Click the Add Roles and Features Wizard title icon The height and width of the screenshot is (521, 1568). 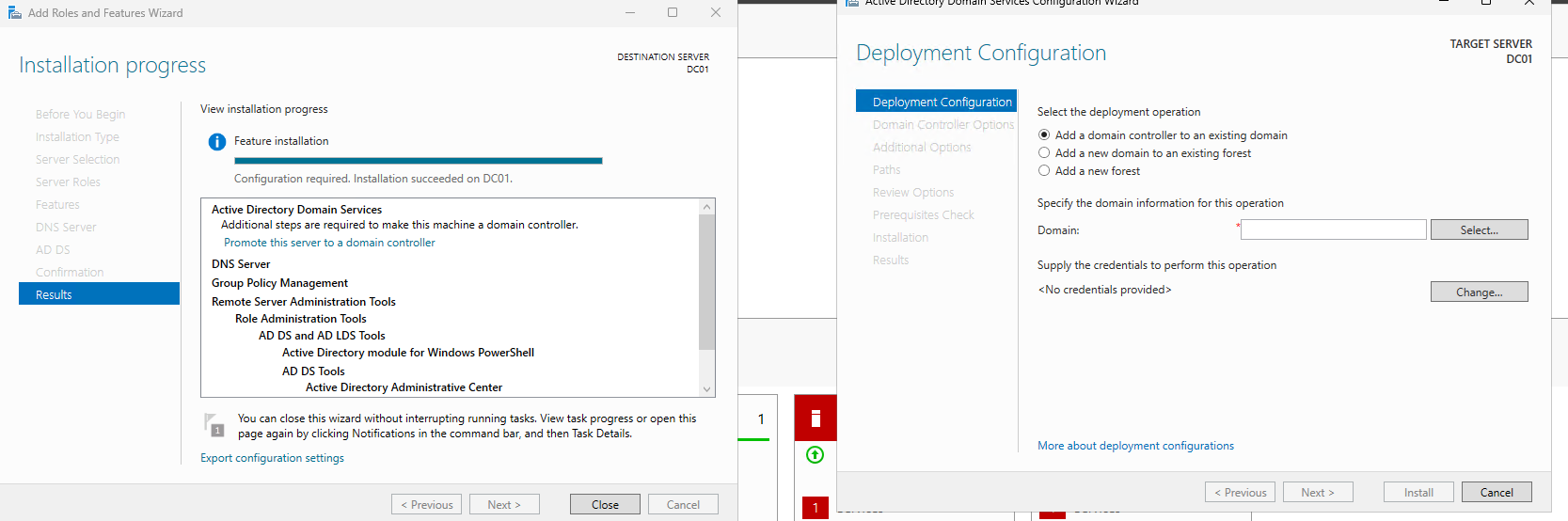click(14, 13)
